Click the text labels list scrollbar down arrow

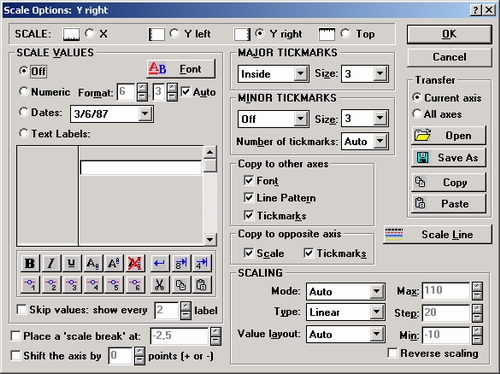click(x=210, y=239)
